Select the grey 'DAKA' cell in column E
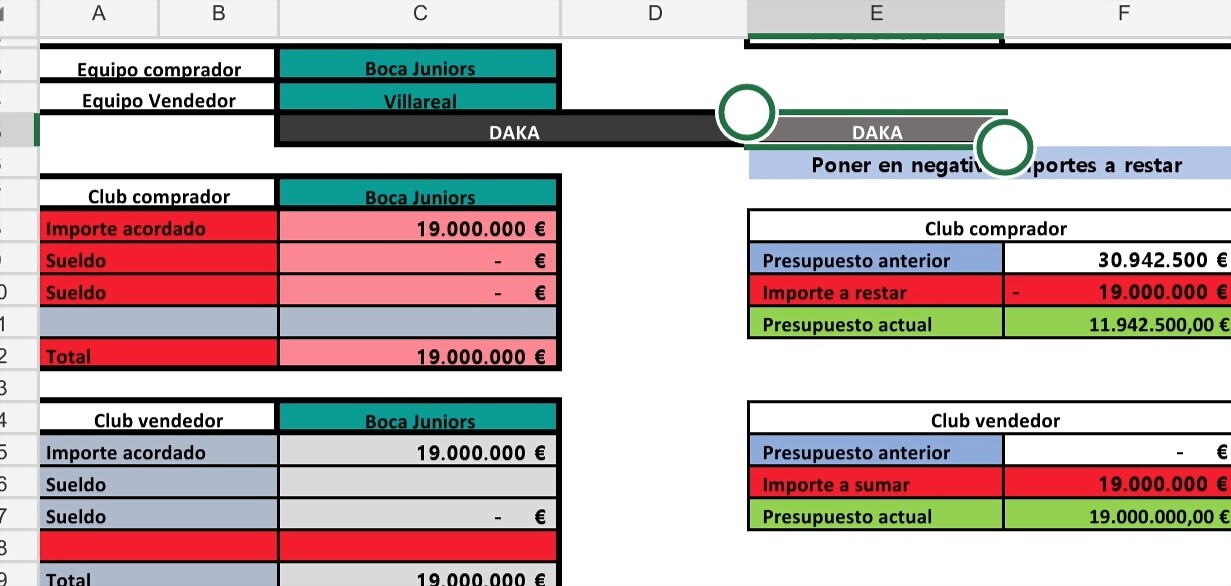 [876, 131]
